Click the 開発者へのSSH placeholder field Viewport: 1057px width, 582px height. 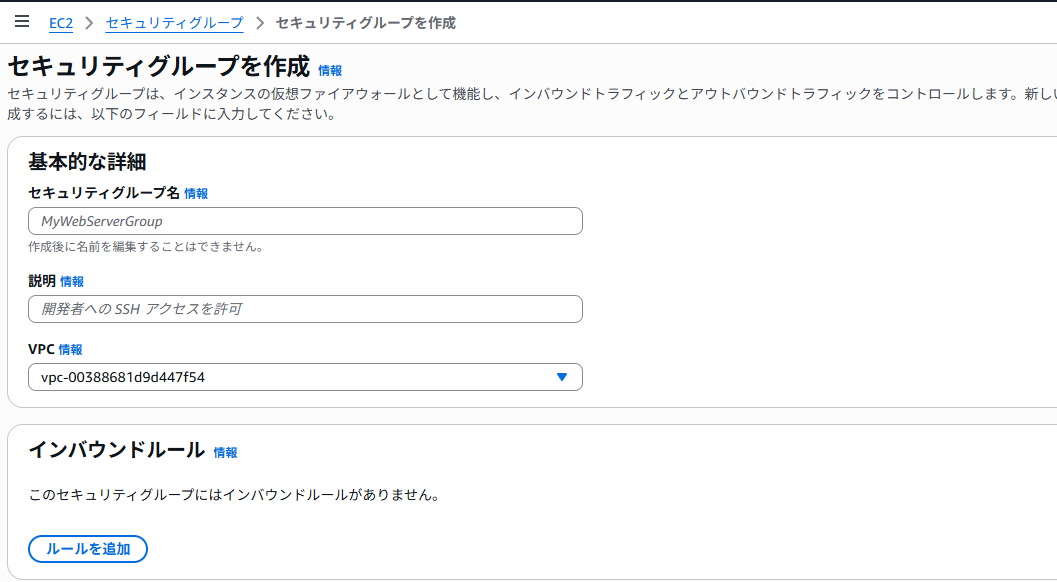(304, 309)
